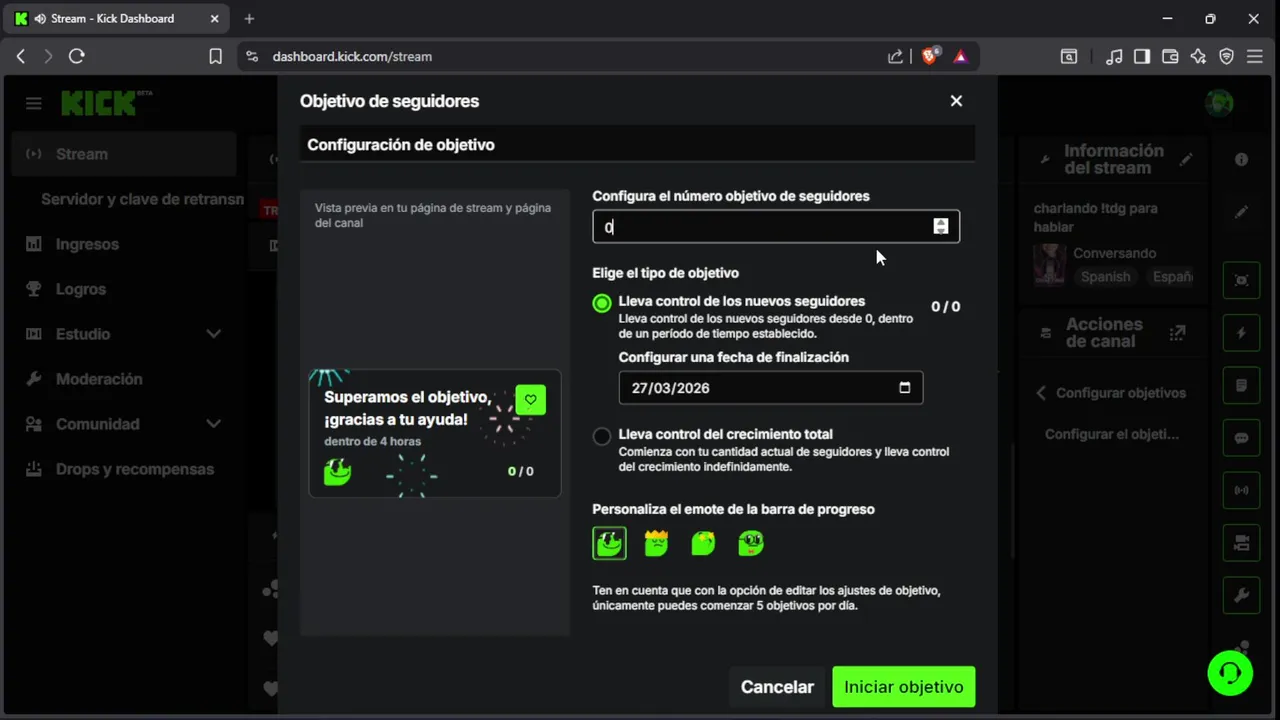Open the playlist music note icon
The width and height of the screenshot is (1280, 720).
point(1114,57)
